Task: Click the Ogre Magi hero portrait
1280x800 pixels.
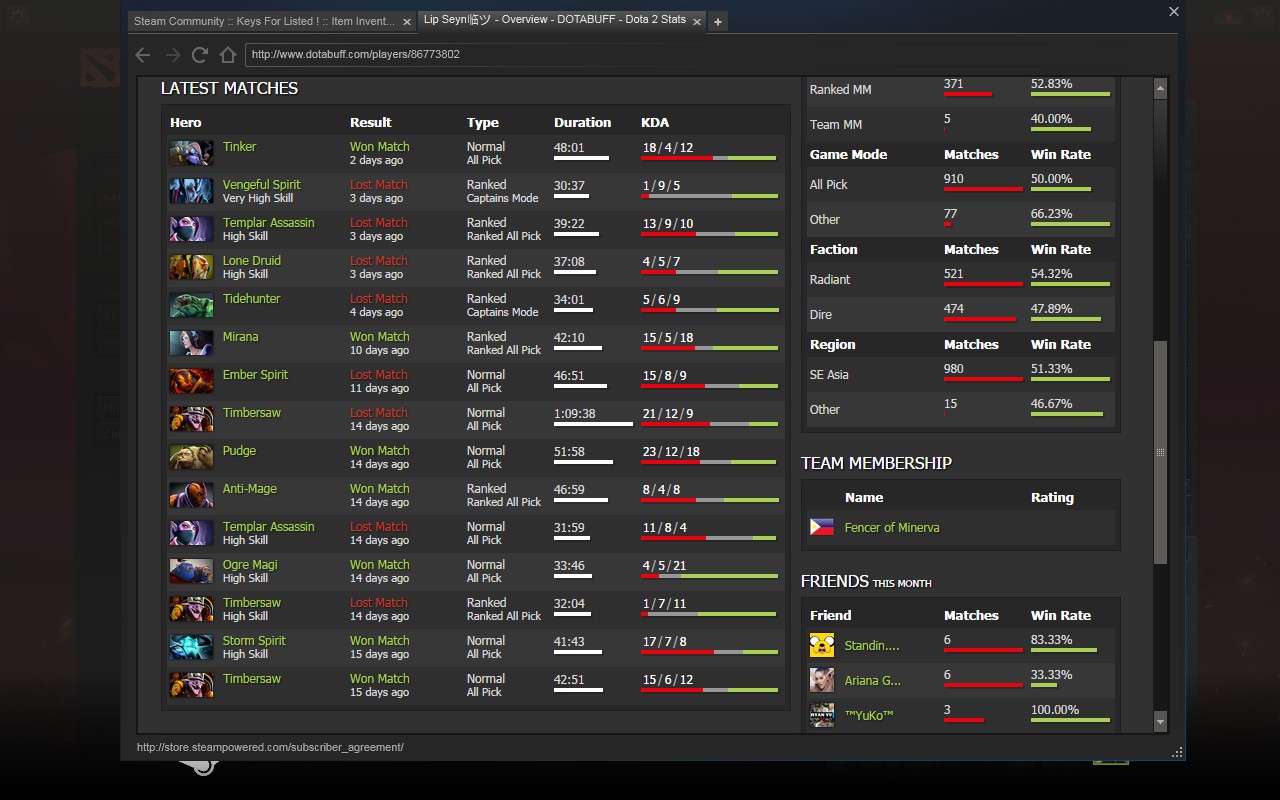Action: (191, 571)
